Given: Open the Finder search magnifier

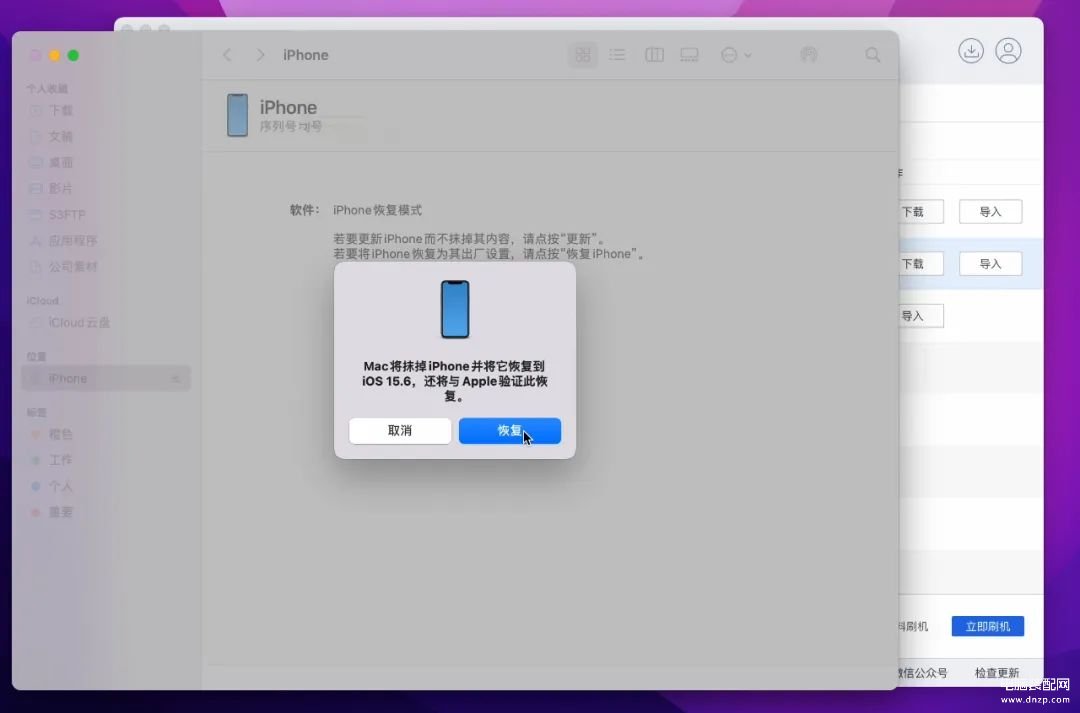Looking at the screenshot, I should (873, 54).
